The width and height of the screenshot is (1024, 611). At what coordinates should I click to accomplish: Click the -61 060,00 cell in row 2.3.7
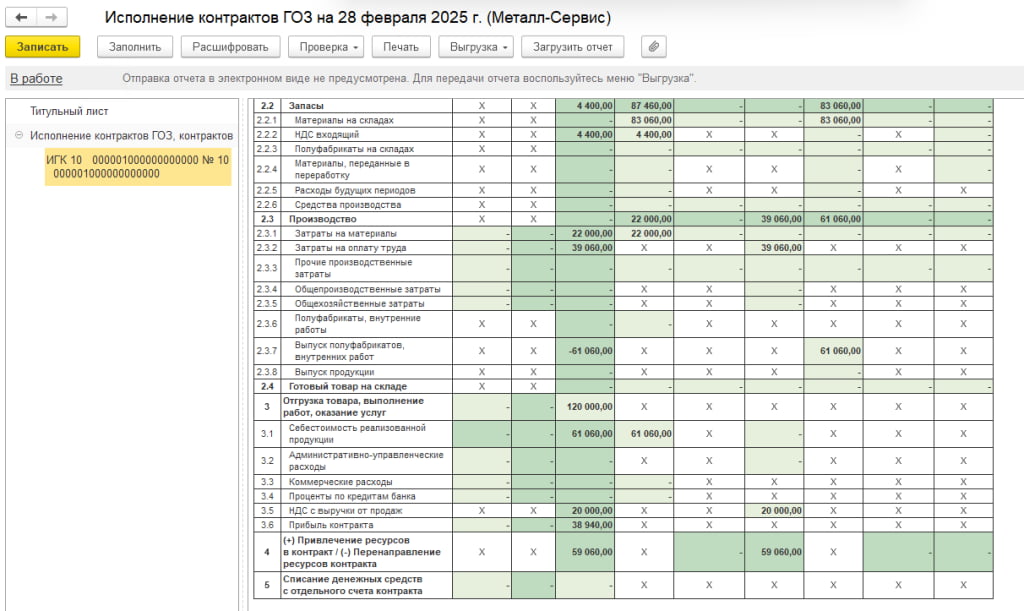click(585, 351)
